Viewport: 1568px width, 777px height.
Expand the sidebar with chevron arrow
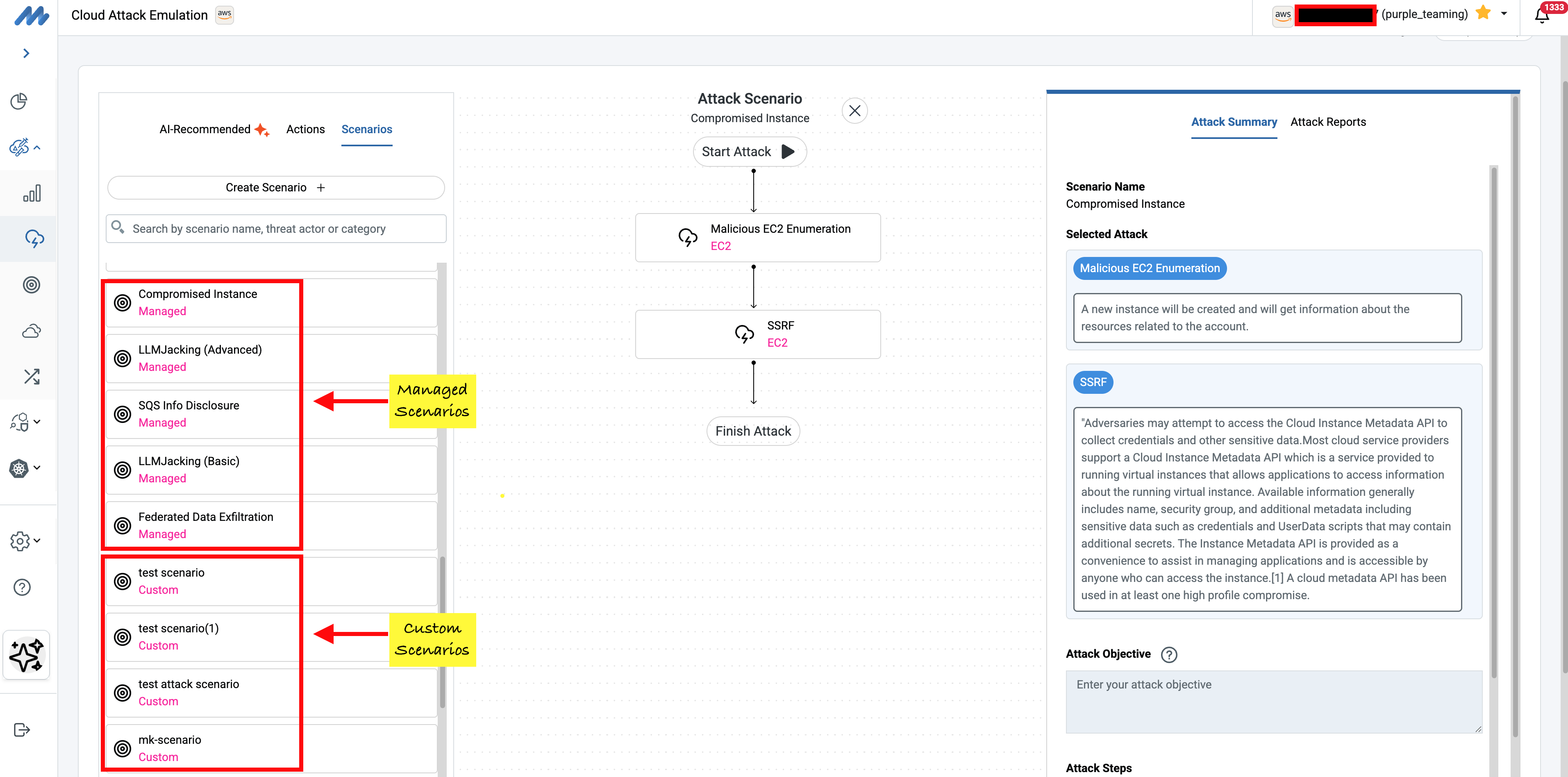click(x=26, y=54)
